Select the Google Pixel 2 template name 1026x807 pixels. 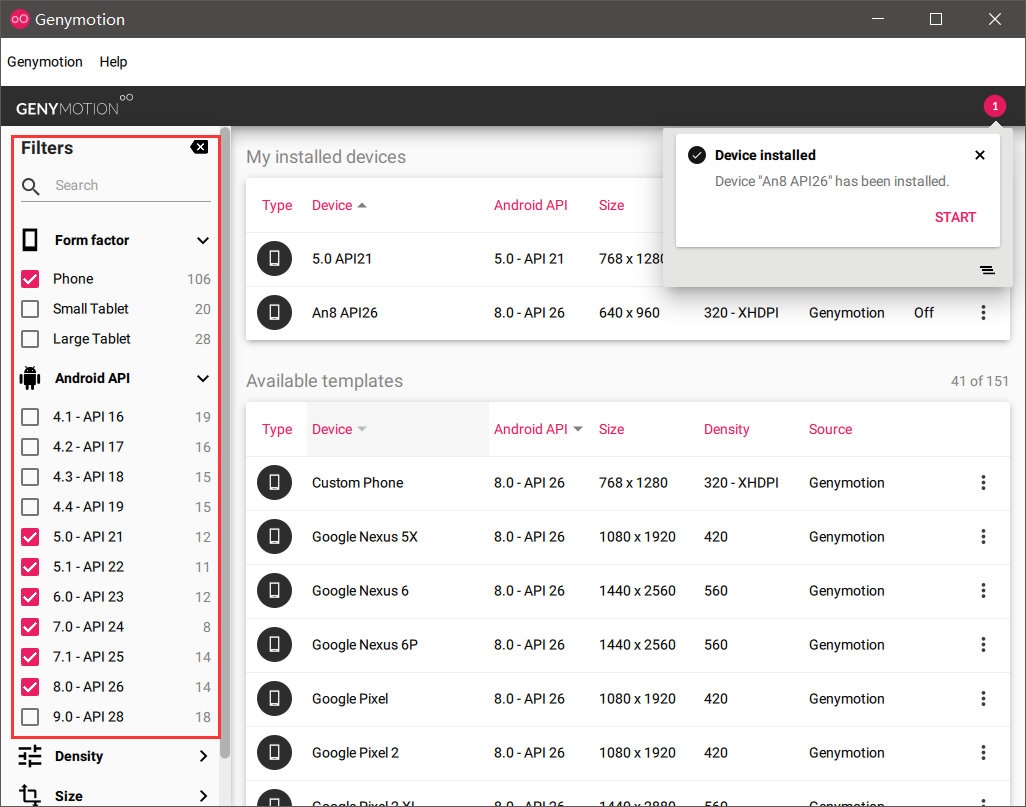(x=355, y=753)
